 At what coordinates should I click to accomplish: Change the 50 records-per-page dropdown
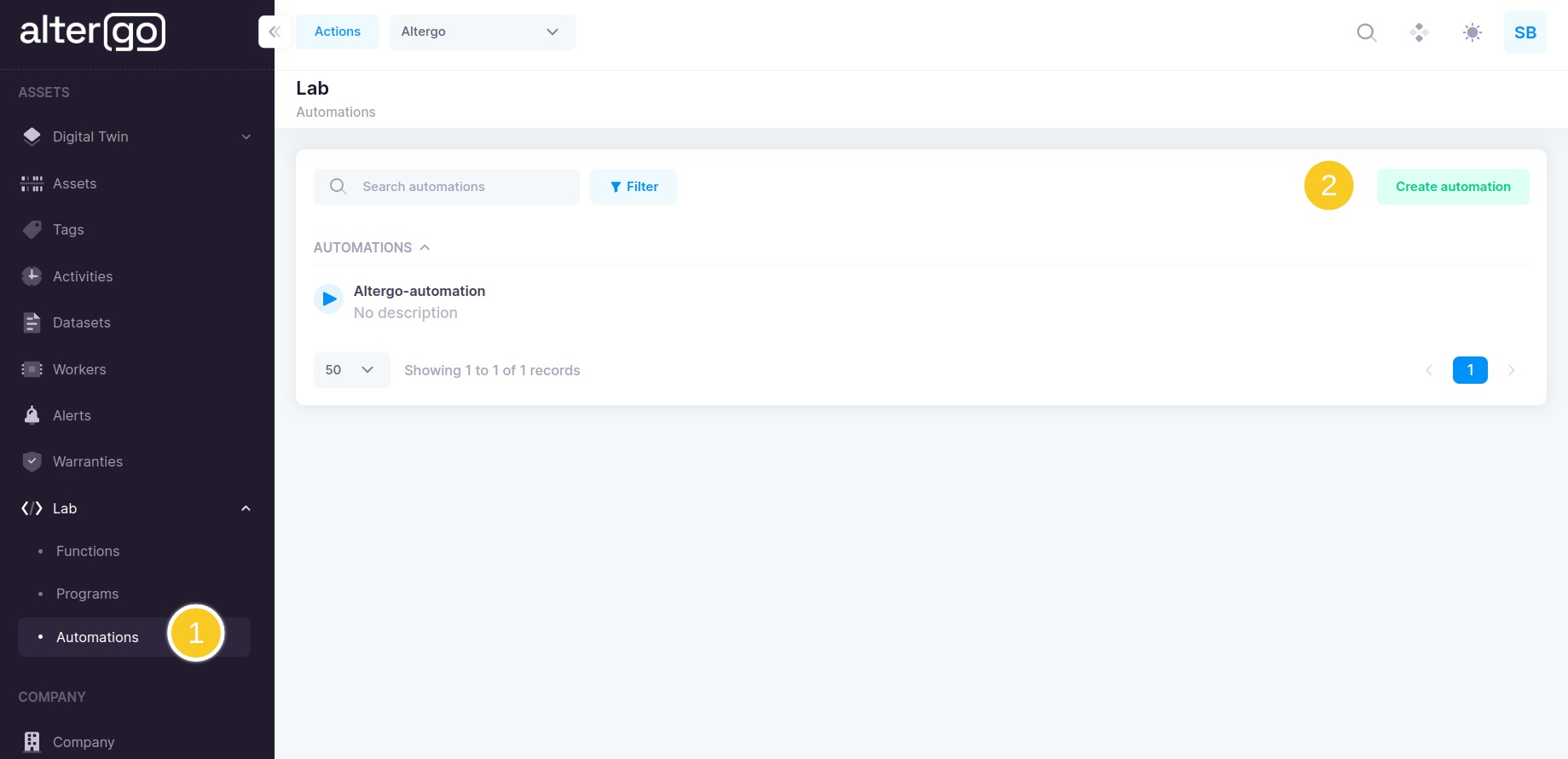coord(351,370)
